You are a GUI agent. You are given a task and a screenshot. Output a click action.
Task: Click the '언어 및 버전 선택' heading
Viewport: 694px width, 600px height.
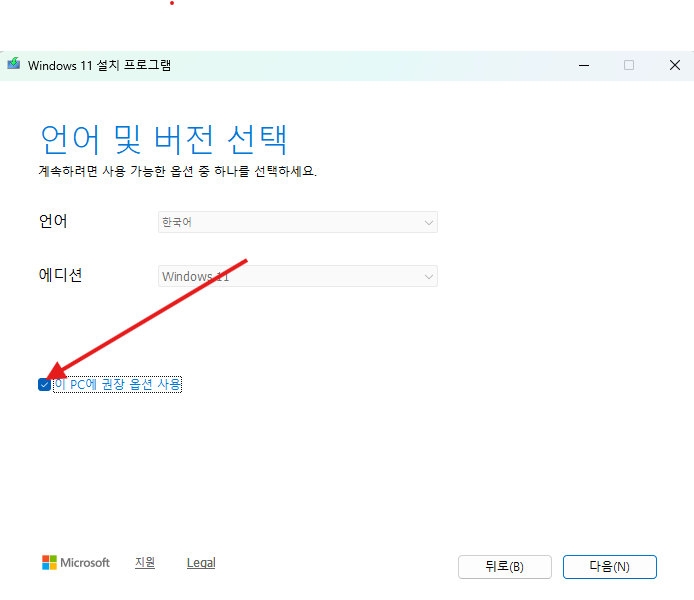click(164, 140)
